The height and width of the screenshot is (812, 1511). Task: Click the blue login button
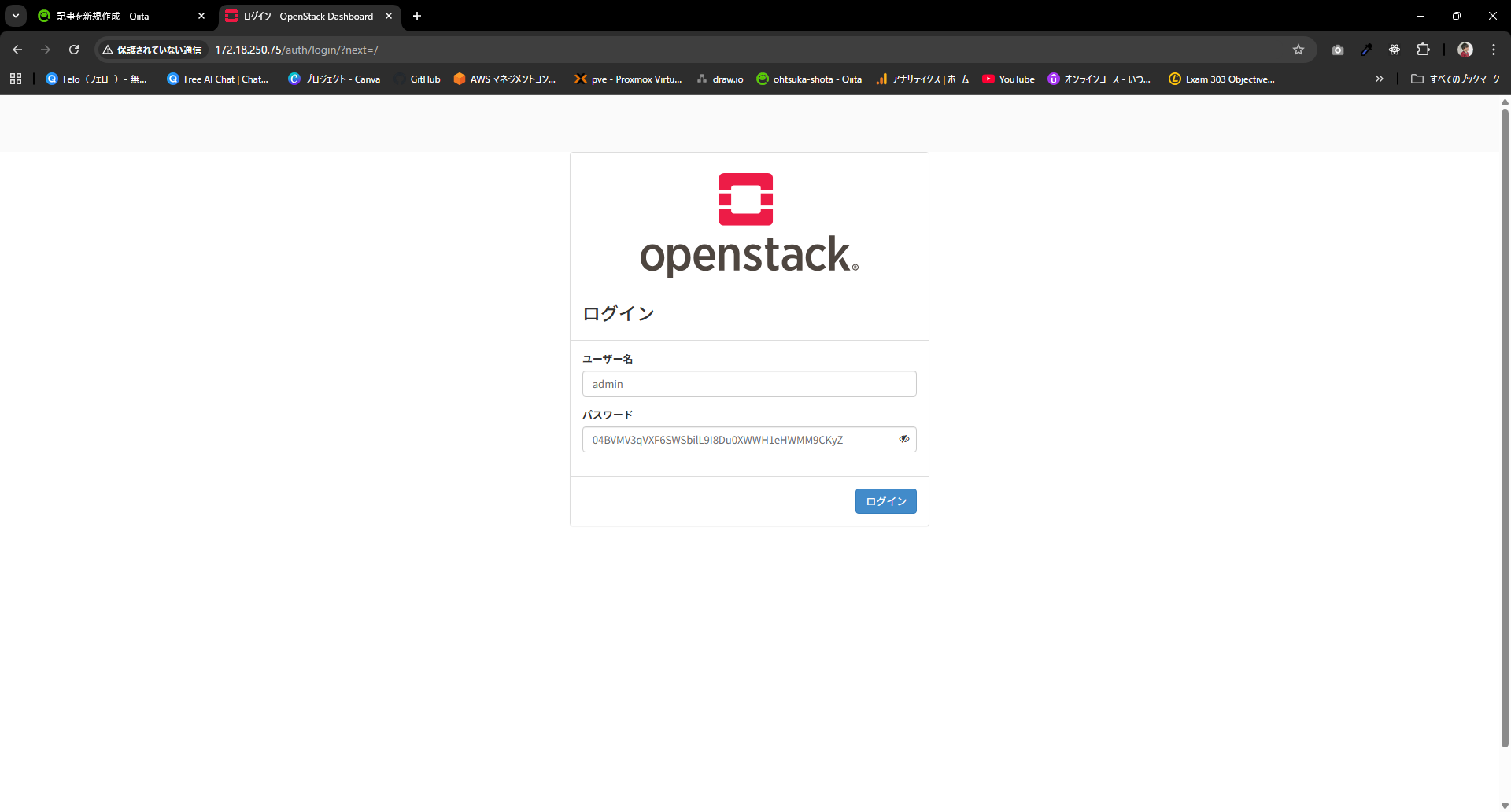tap(886, 501)
